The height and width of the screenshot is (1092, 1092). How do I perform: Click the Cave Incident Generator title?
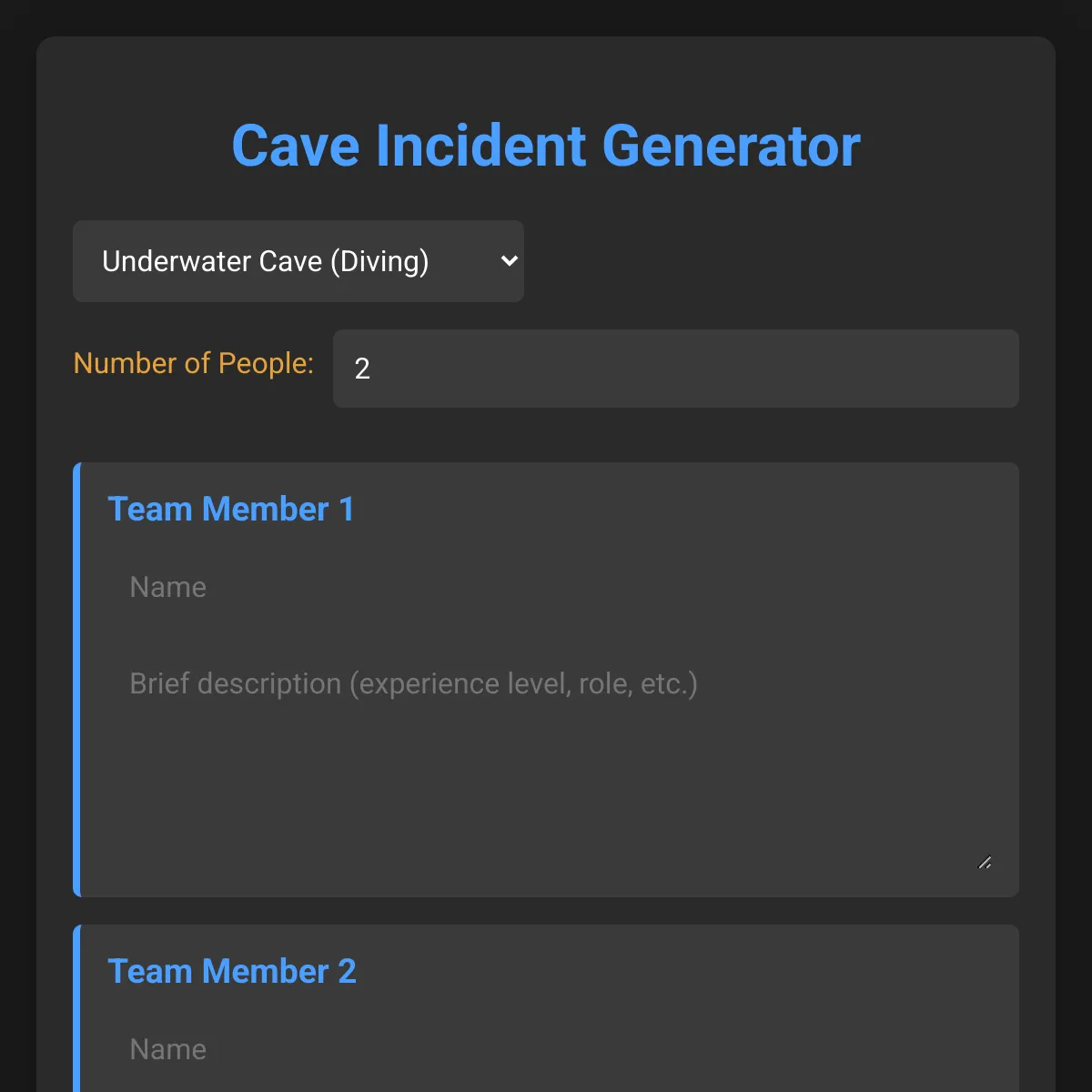(546, 146)
